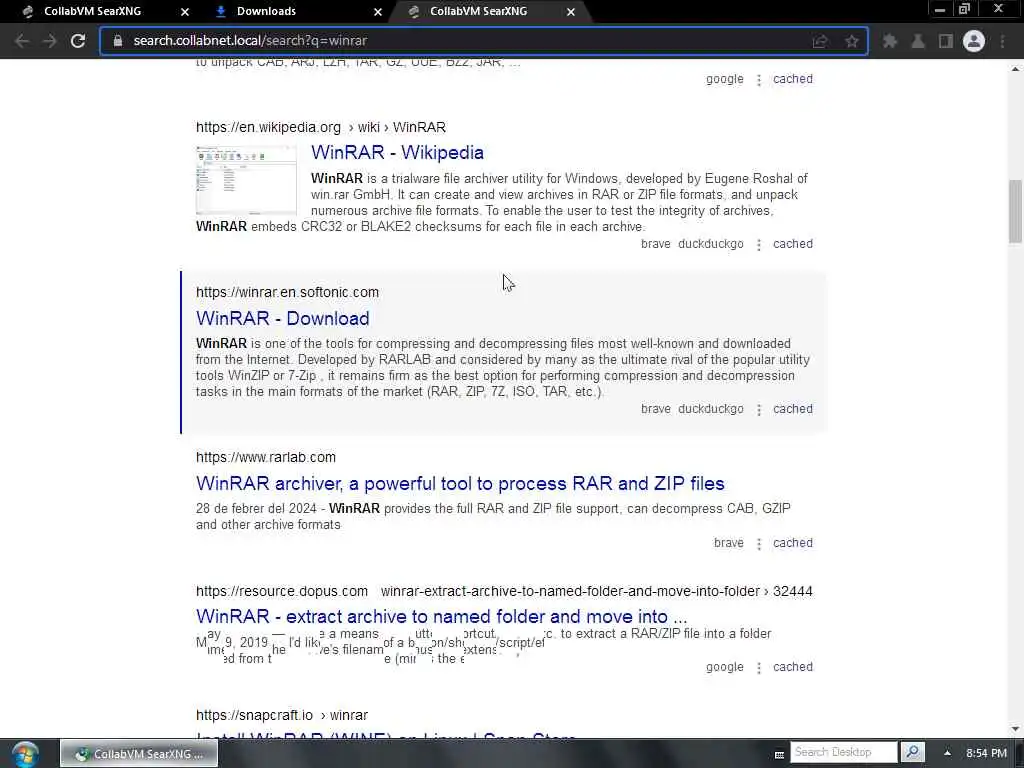Open the browser three-dot menu

(1002, 41)
